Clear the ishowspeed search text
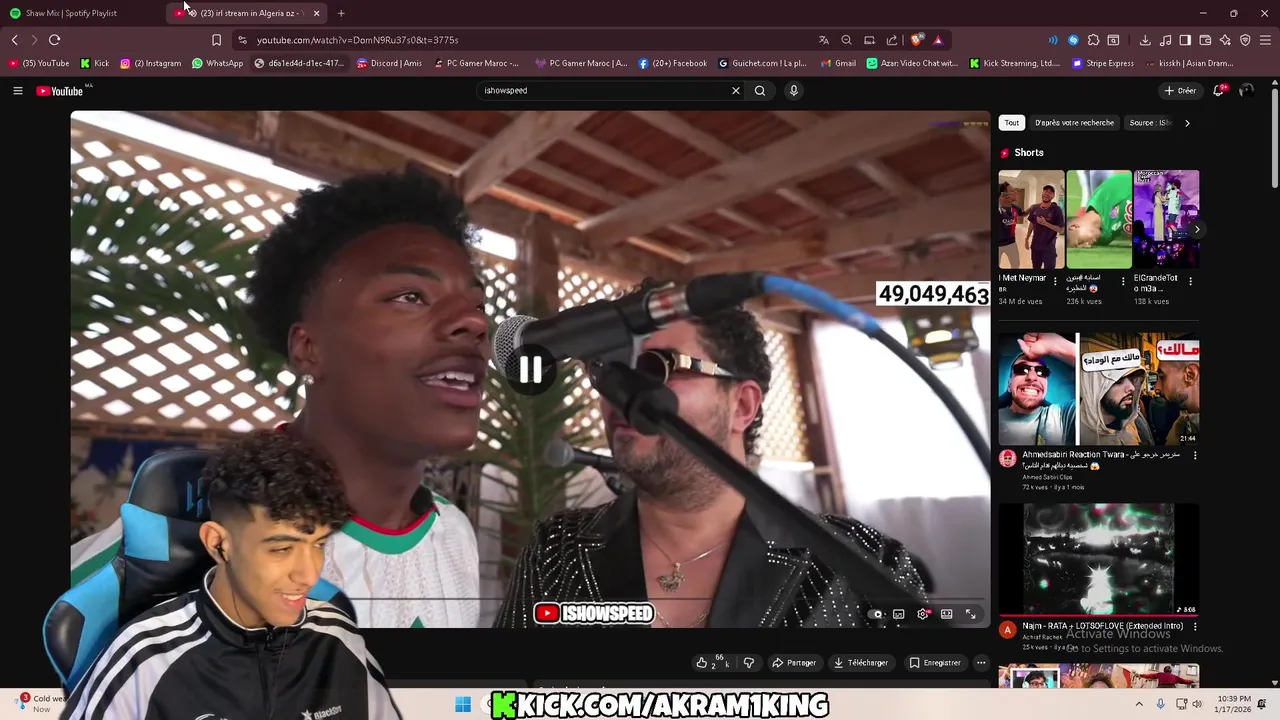The width and height of the screenshot is (1280, 720). pos(735,91)
